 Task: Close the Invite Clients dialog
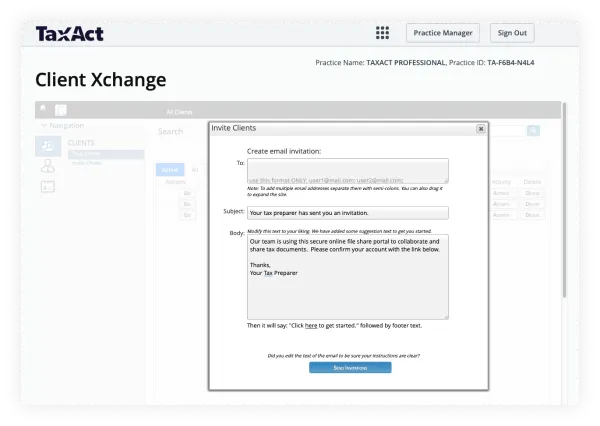481,129
